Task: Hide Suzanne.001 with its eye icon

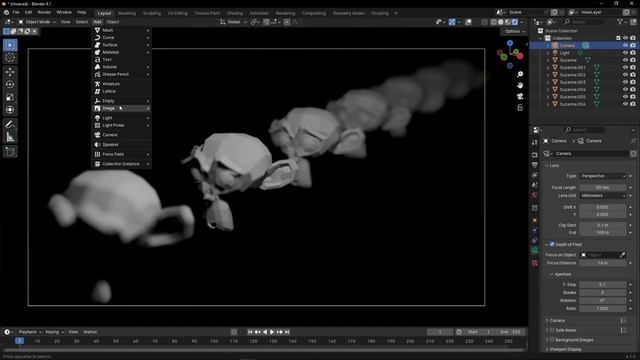Action: 625,67
